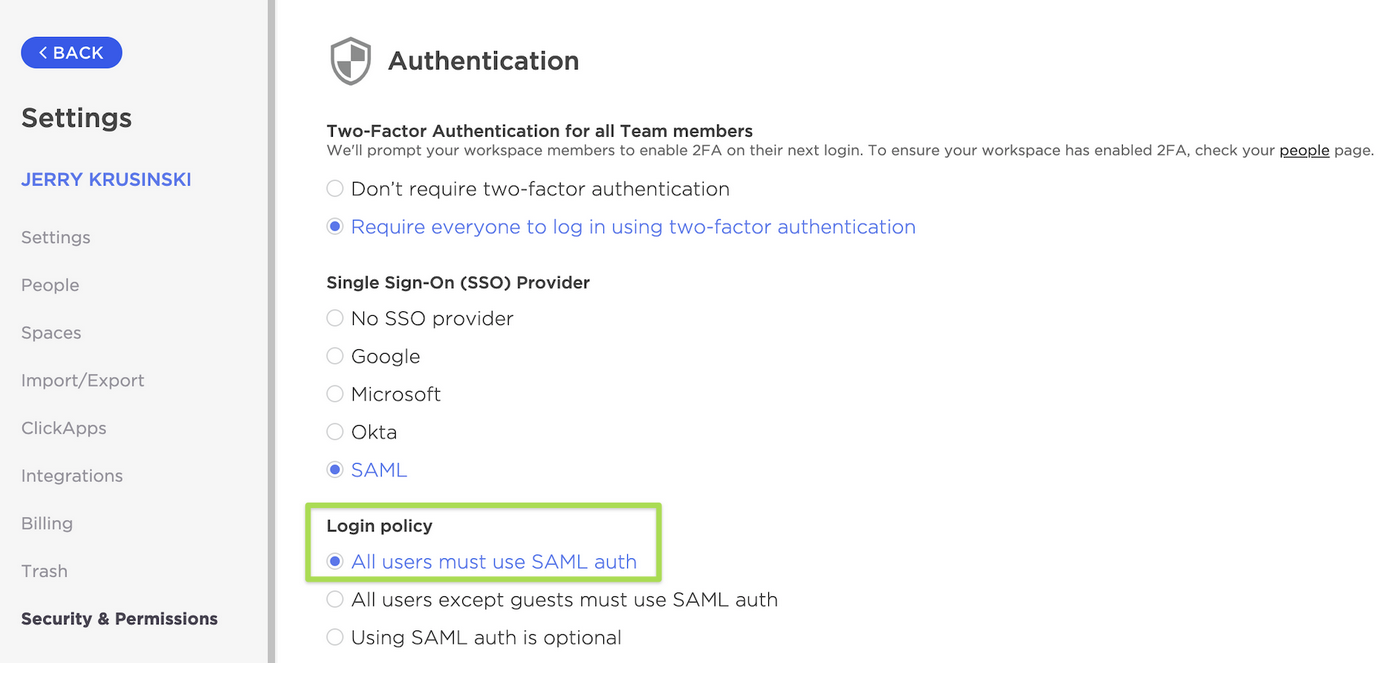Image resolution: width=1388 pixels, height=674 pixels.
Task: Open Spaces settings in sidebar
Action: click(51, 333)
